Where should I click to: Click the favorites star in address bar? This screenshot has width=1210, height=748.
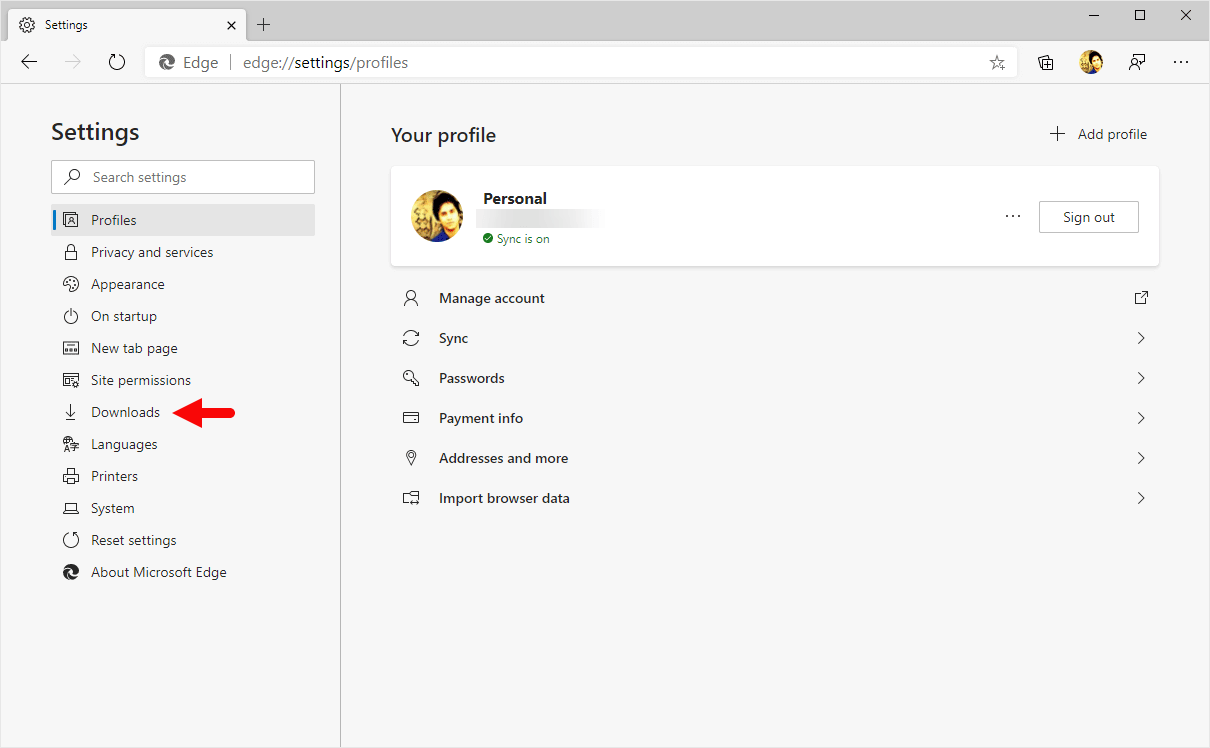click(x=997, y=62)
